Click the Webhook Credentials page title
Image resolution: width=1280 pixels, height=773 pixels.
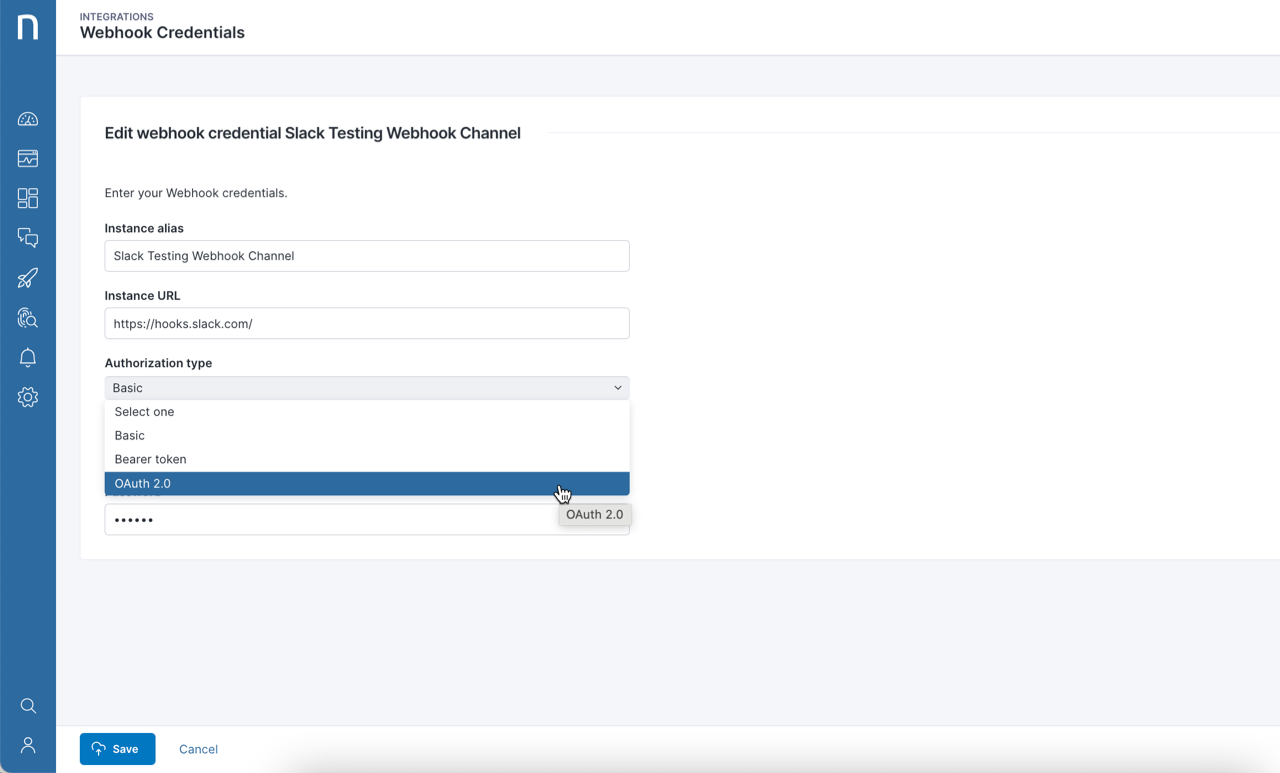(162, 32)
